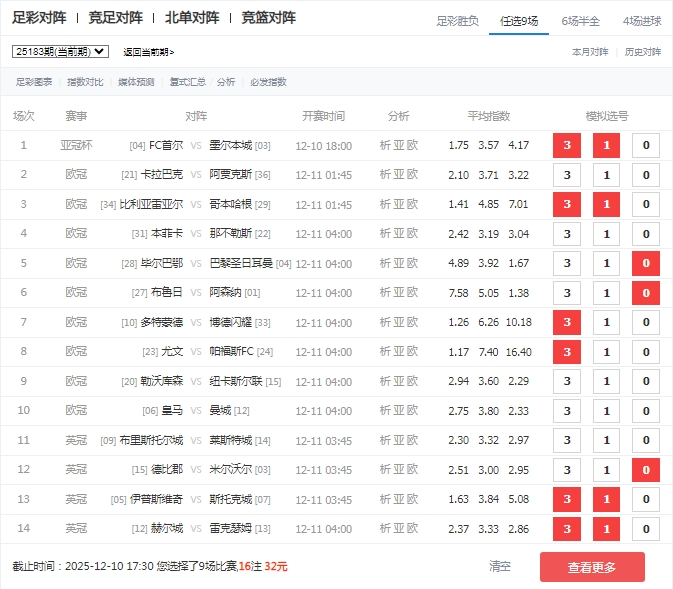Select option 0 for 卡拉巴克 vs 阿贾克斯
This screenshot has width=673, height=589.
tap(645, 176)
